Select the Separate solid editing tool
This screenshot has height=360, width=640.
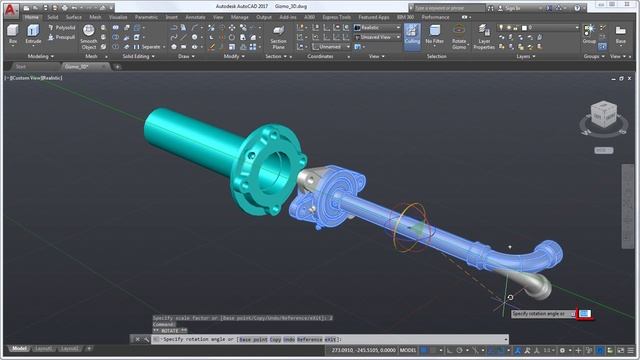[147, 47]
